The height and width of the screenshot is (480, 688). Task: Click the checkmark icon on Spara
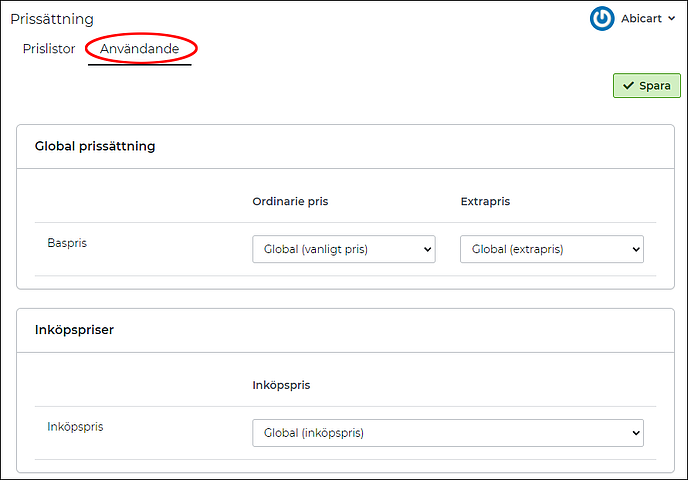628,86
